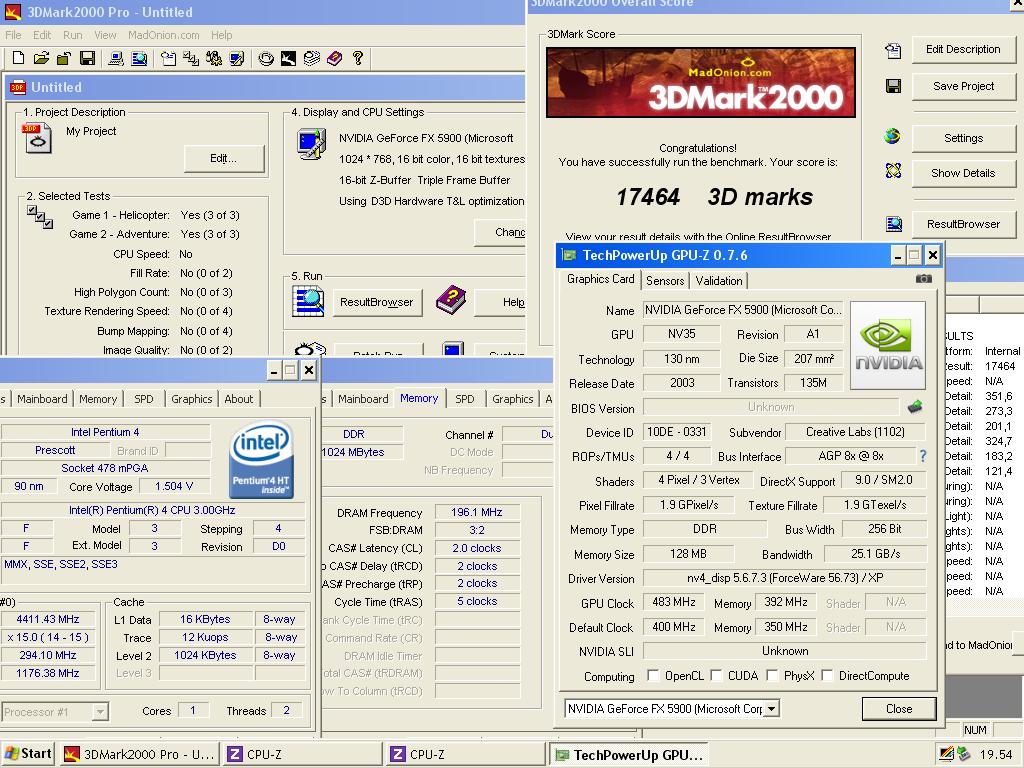Select Graphics tab in left CPU-Z window
The height and width of the screenshot is (768, 1024).
click(191, 399)
